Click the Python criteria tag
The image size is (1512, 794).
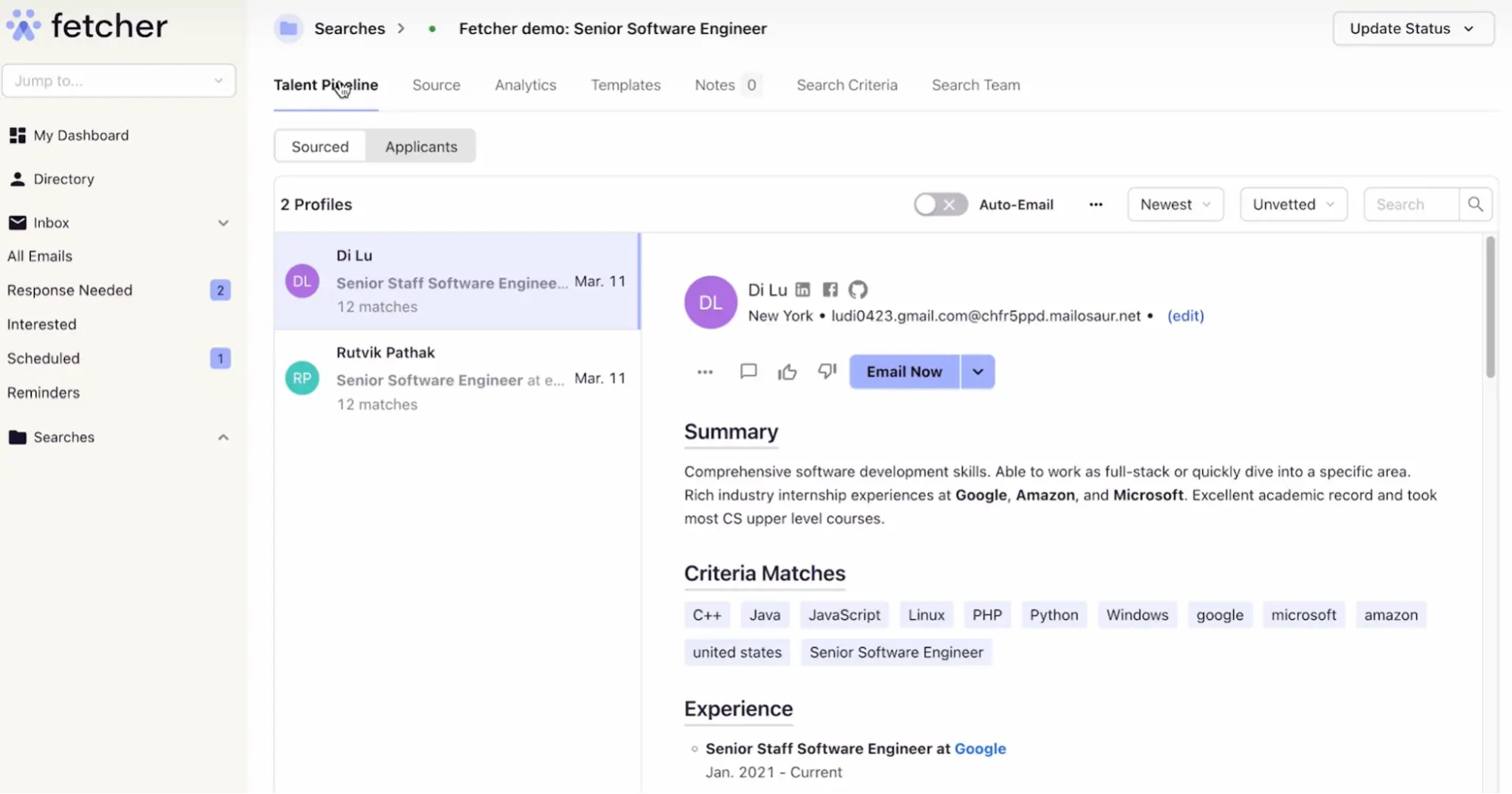coord(1054,615)
